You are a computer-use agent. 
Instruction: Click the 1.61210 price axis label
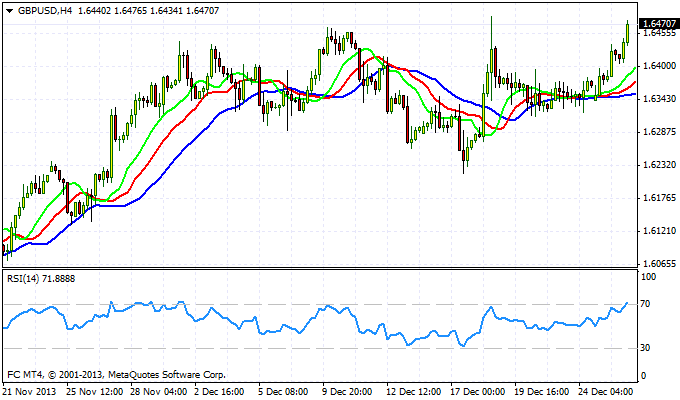660,231
